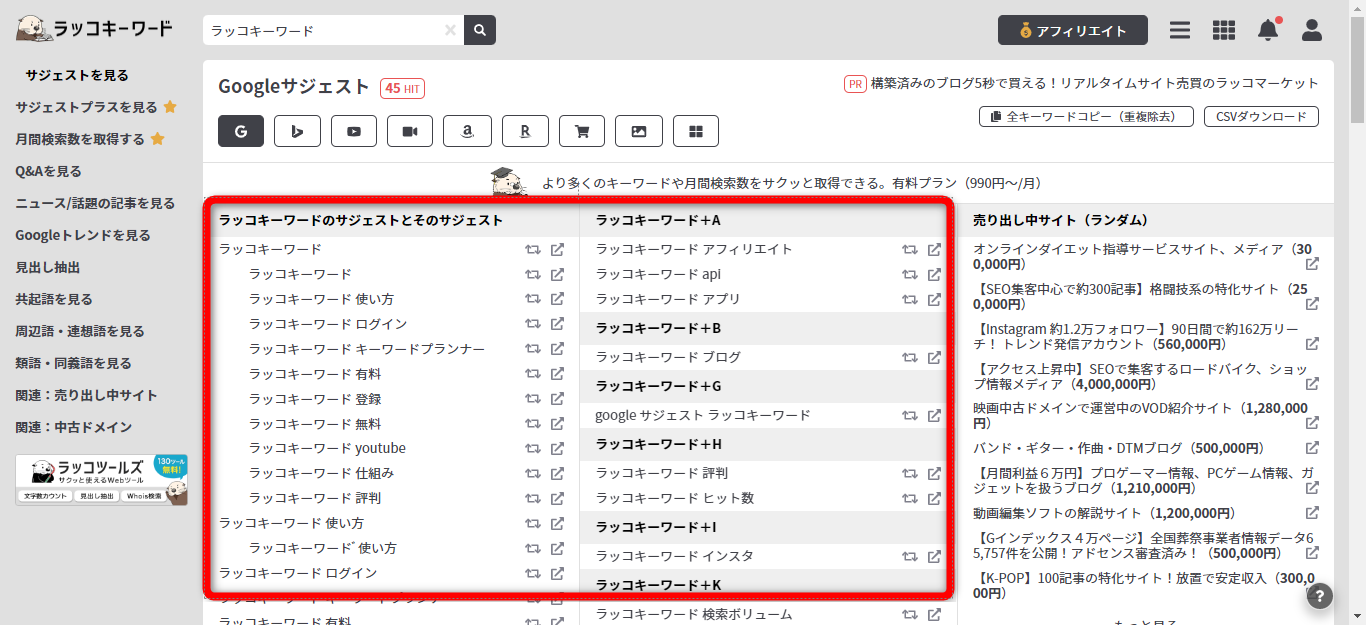Open the help question mark icon
Image resolution: width=1366 pixels, height=625 pixels.
[1320, 596]
